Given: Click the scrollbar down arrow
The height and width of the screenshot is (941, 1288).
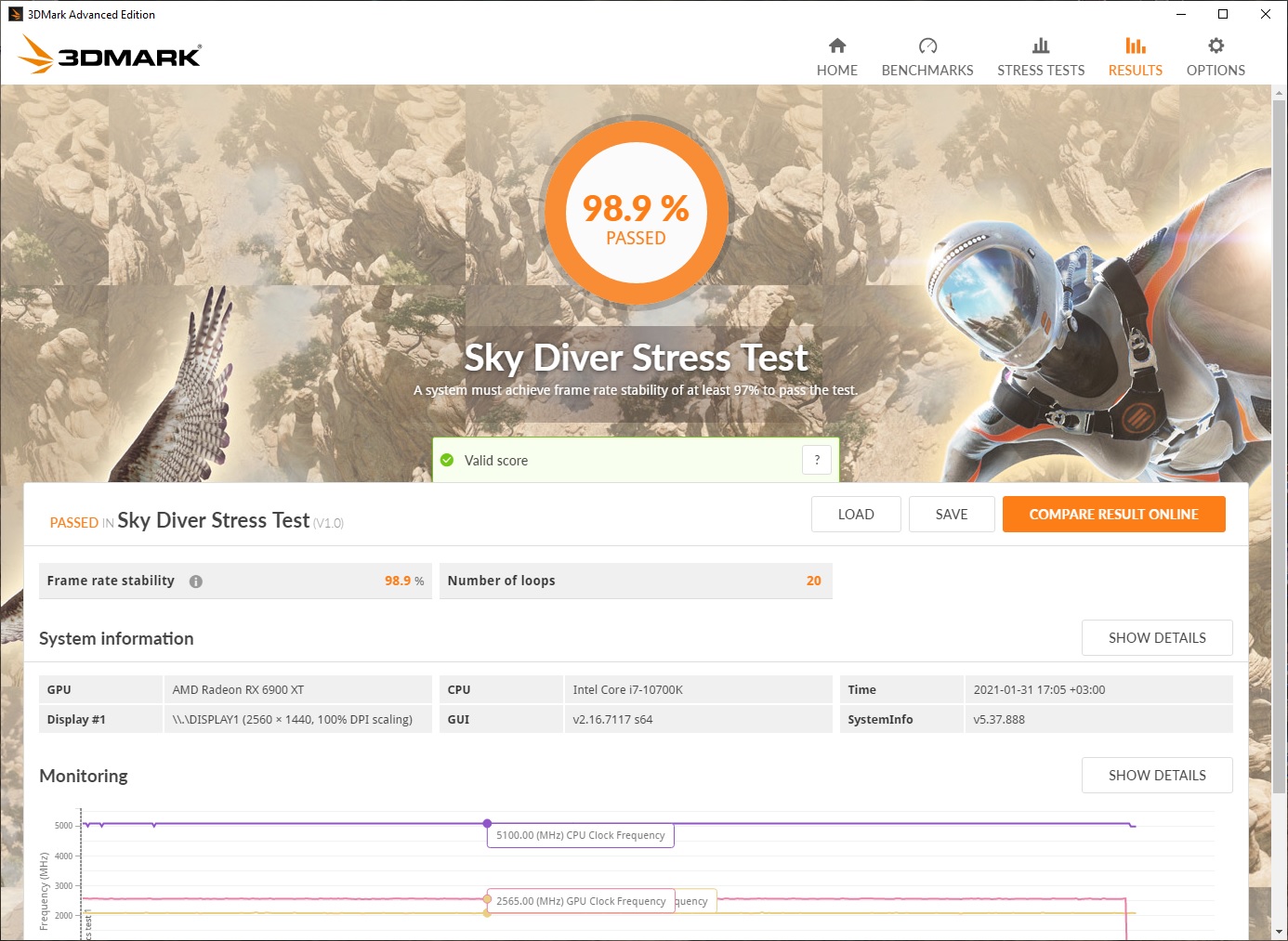Looking at the screenshot, I should click(1279, 932).
